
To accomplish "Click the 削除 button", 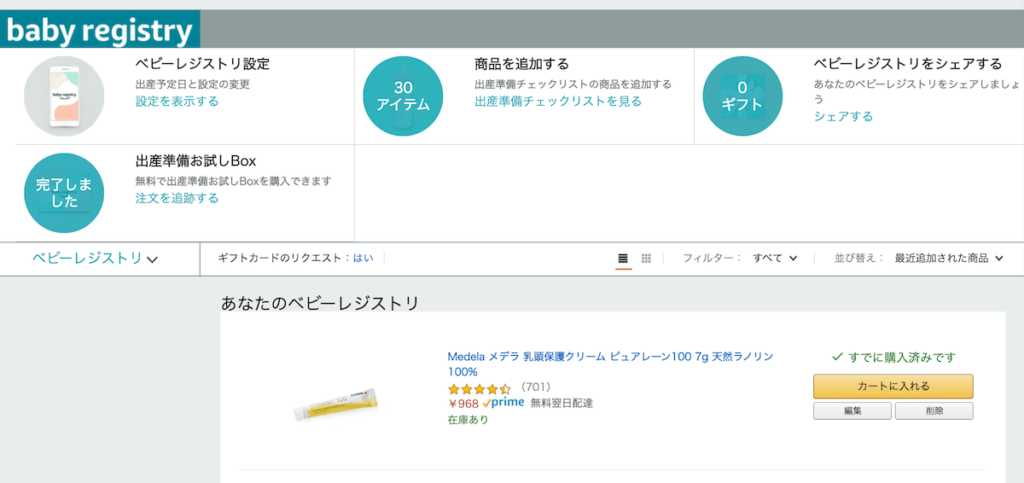I will point(934,411).
